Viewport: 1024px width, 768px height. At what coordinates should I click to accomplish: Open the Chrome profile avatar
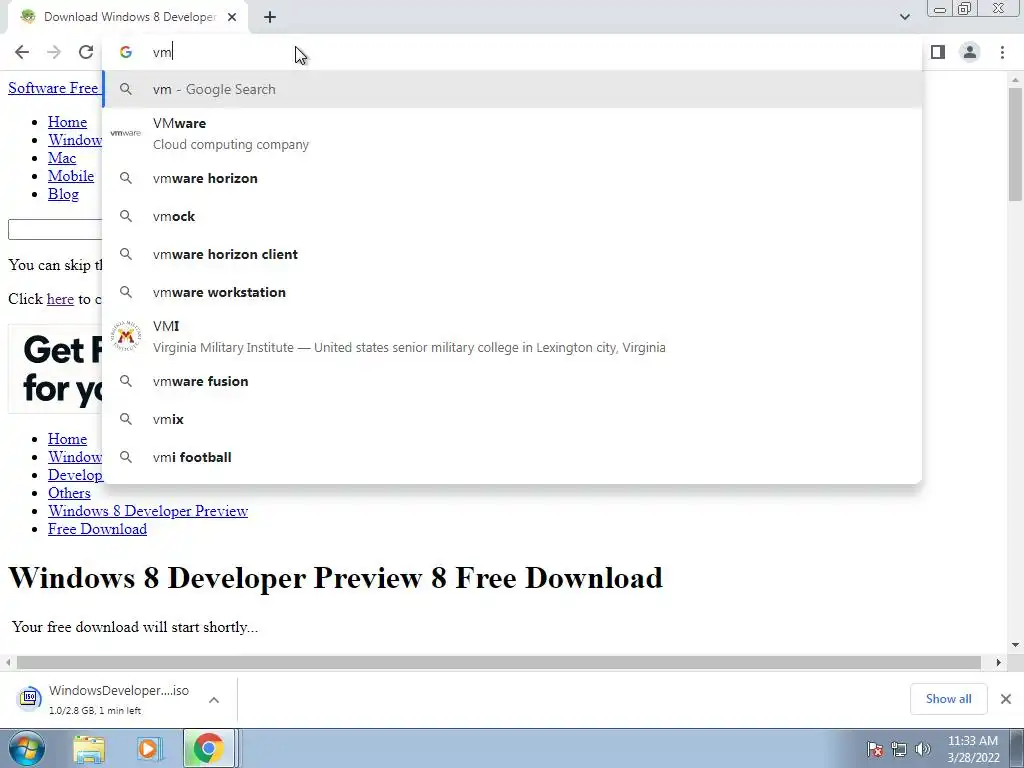point(970,52)
